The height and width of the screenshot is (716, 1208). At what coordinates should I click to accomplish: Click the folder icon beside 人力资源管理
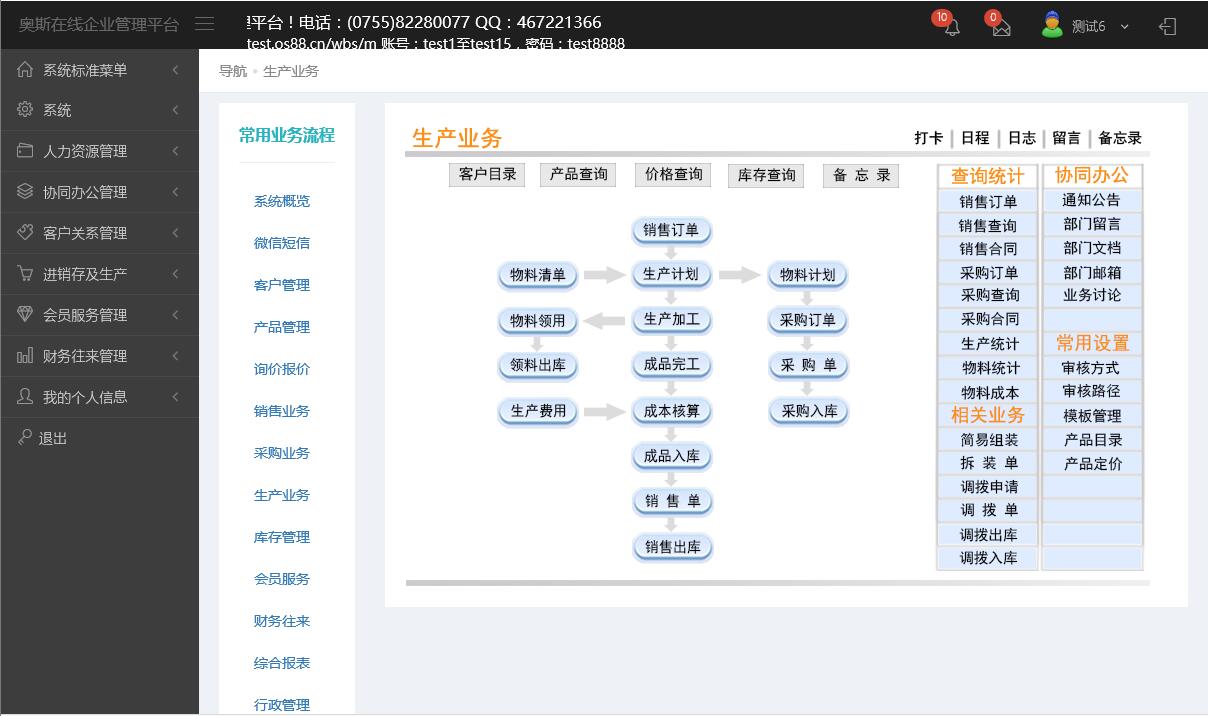pyautogui.click(x=25, y=150)
